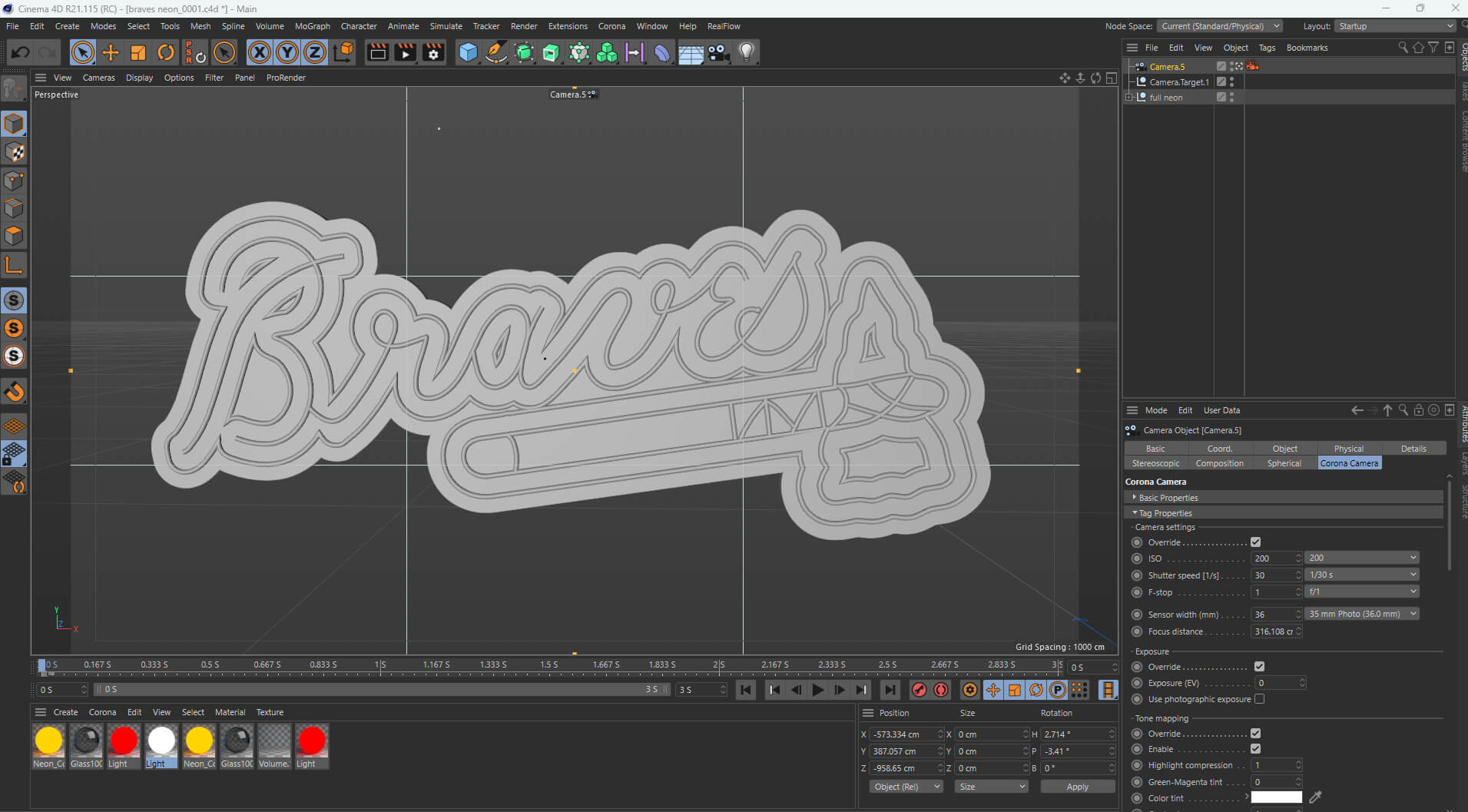The image size is (1468, 812).
Task: Open Edit Render Settings icon
Action: 433,52
